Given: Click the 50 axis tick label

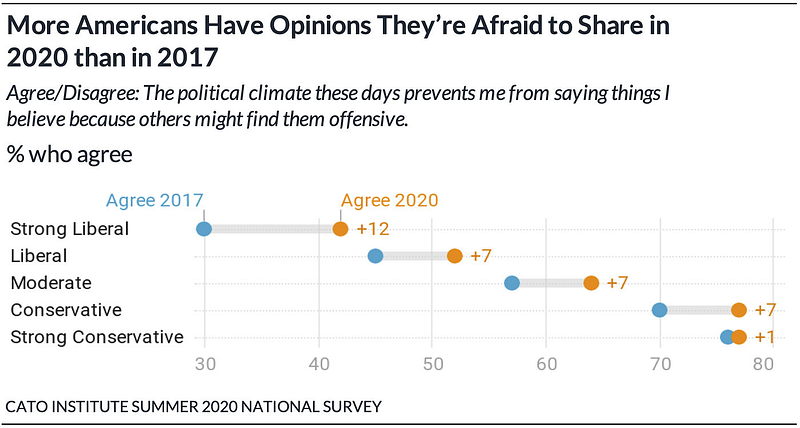Looking at the screenshot, I should coord(432,366).
